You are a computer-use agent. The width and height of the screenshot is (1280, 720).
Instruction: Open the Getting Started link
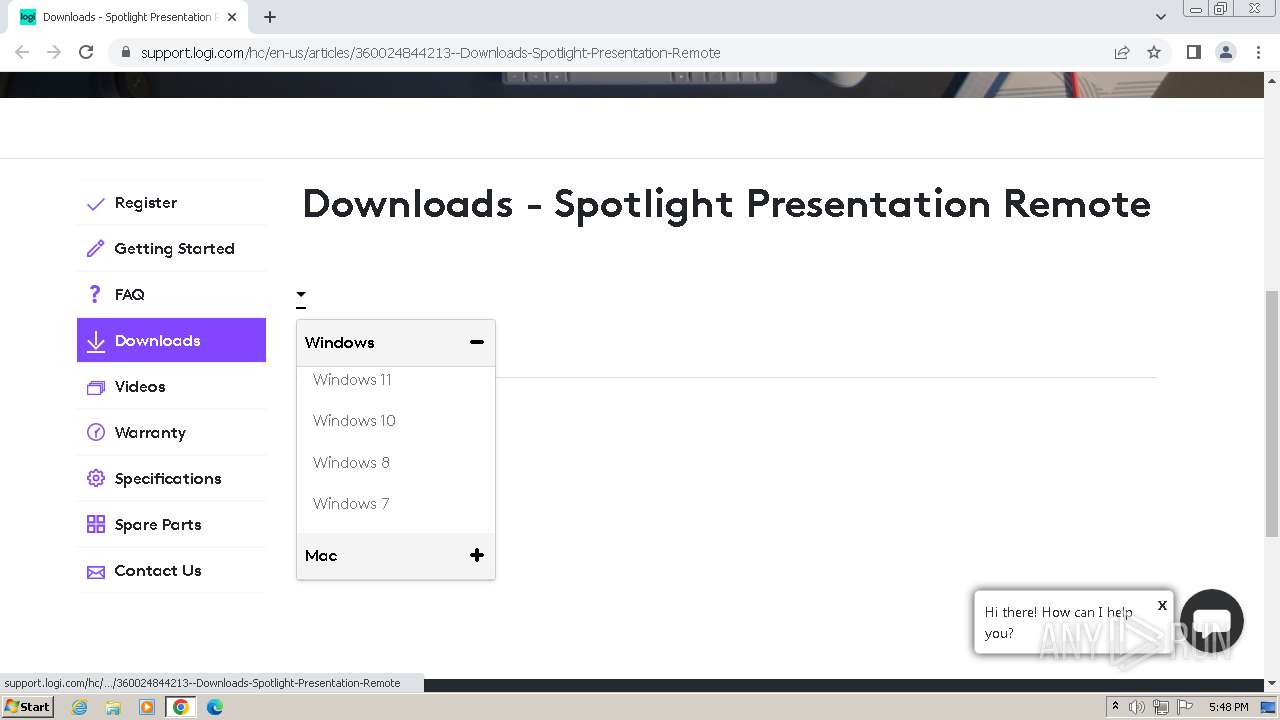point(175,249)
